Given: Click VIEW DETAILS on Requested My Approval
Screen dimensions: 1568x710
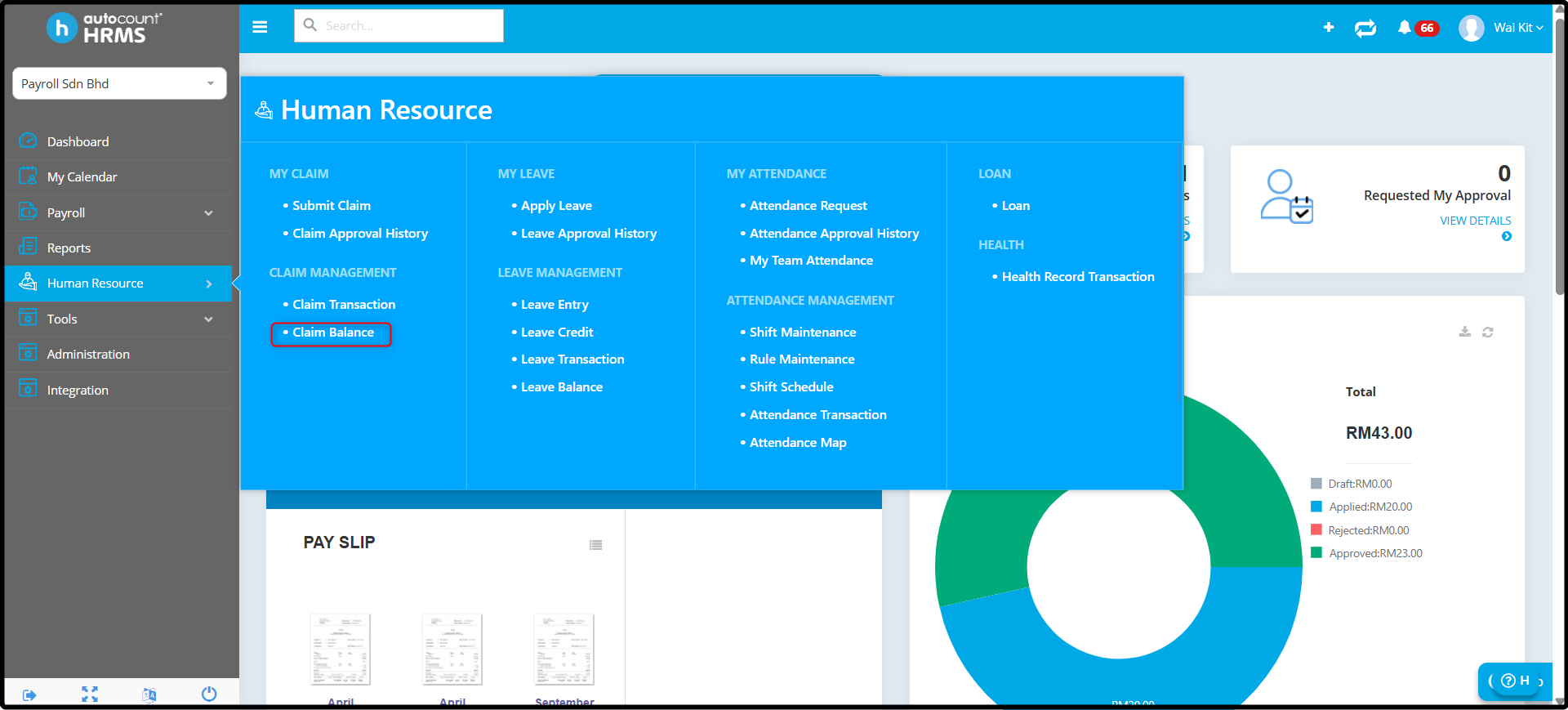Looking at the screenshot, I should click(1475, 221).
